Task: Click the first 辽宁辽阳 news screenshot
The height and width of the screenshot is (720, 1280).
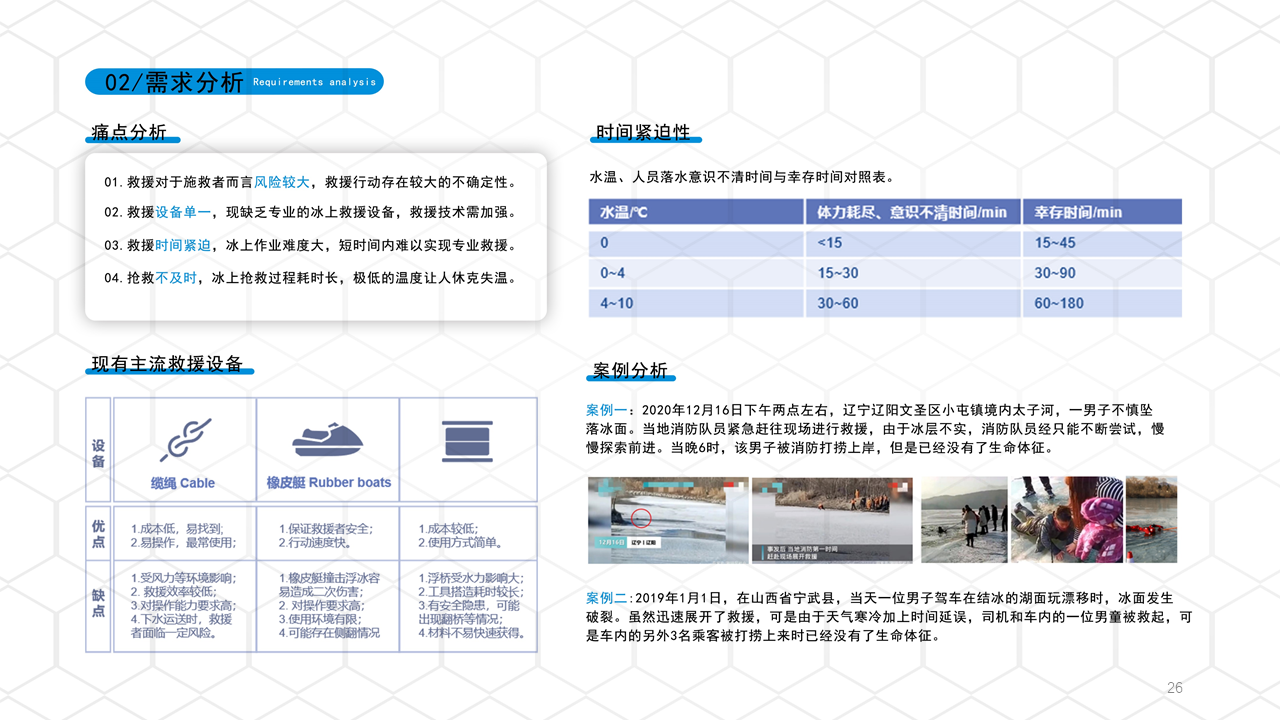Action: tap(666, 519)
